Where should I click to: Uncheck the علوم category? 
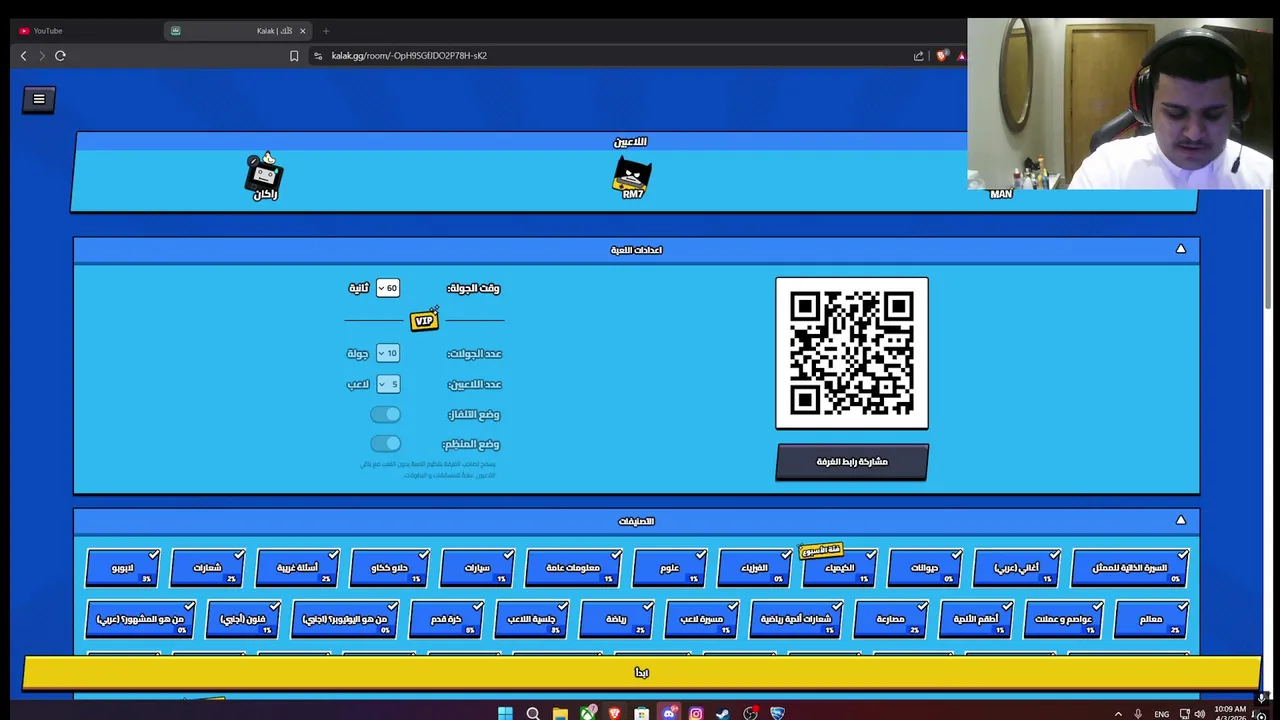coord(670,568)
